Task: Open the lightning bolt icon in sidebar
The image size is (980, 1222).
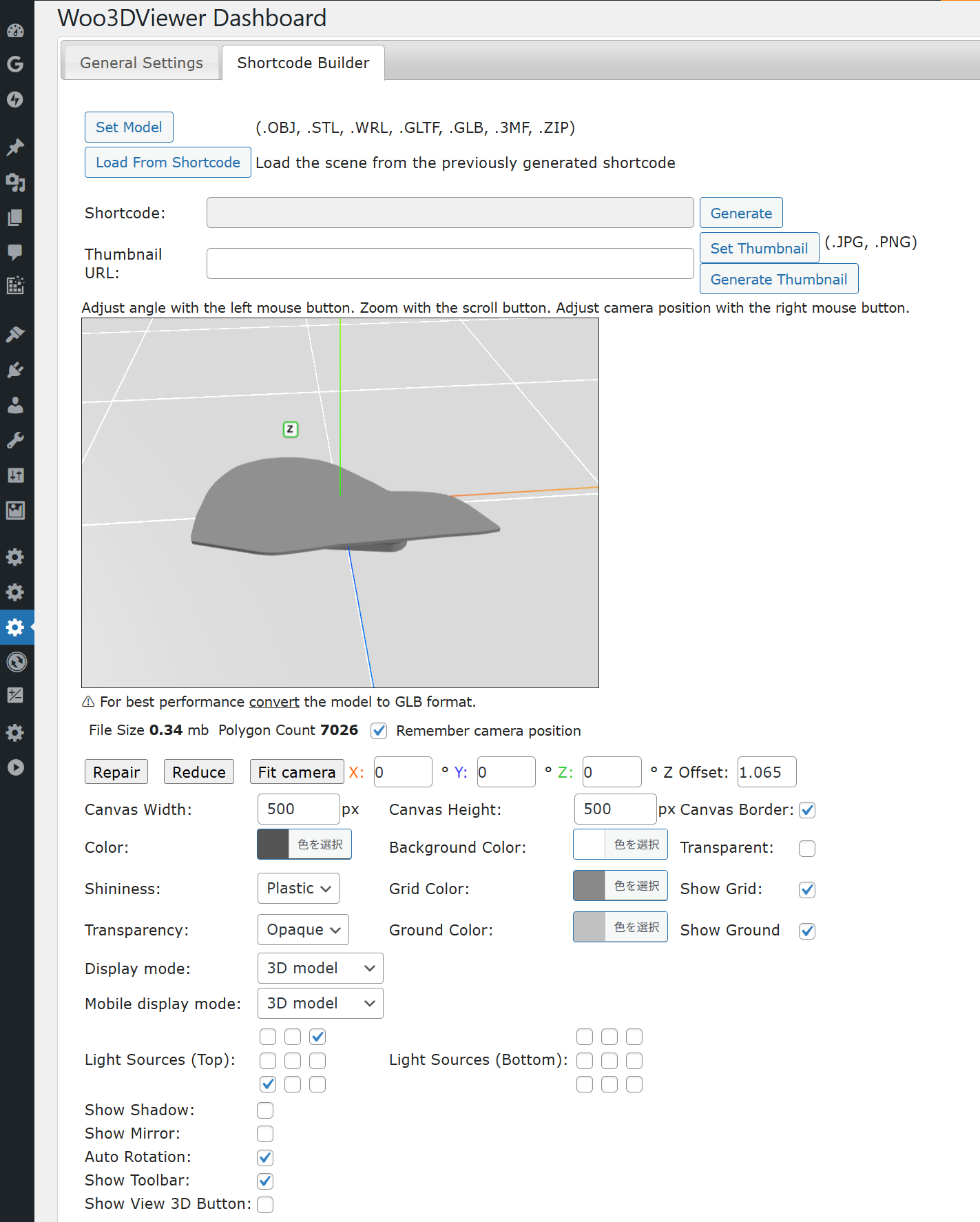Action: click(x=15, y=99)
